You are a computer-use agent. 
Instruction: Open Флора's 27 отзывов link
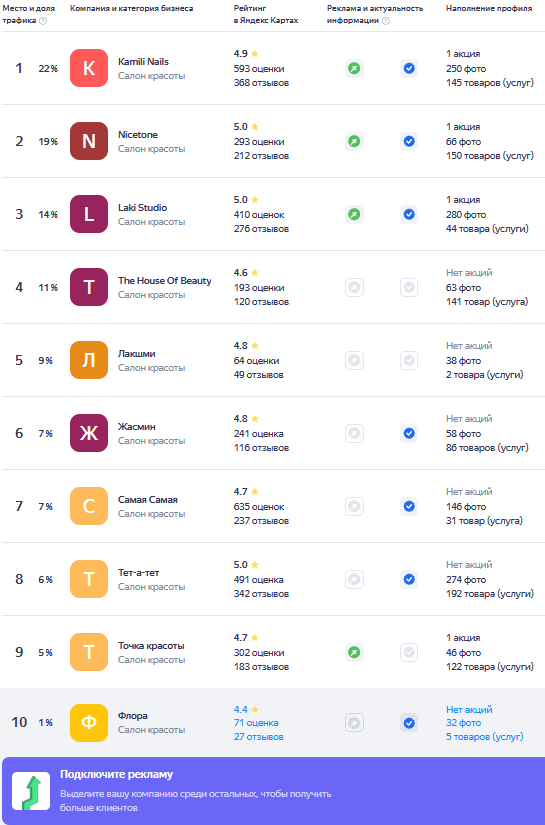[x=259, y=737]
